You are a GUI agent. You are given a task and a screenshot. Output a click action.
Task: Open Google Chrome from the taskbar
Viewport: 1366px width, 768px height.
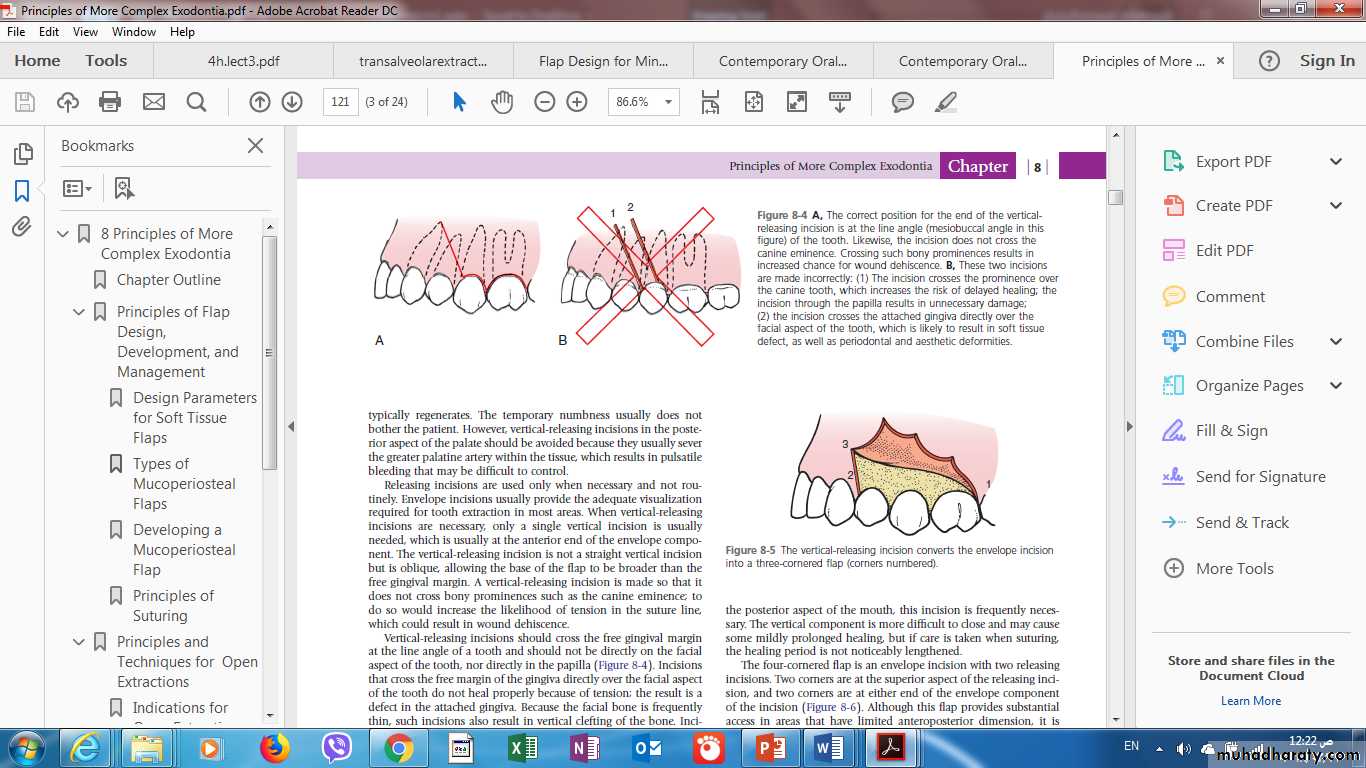pos(398,747)
